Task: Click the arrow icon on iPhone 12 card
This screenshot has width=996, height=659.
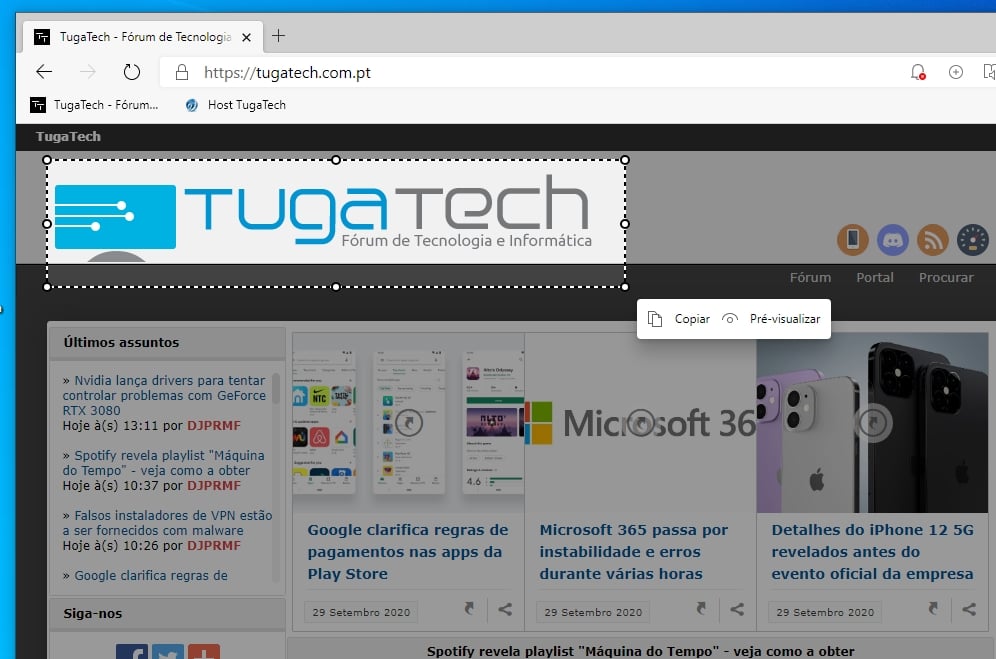Action: 933,609
